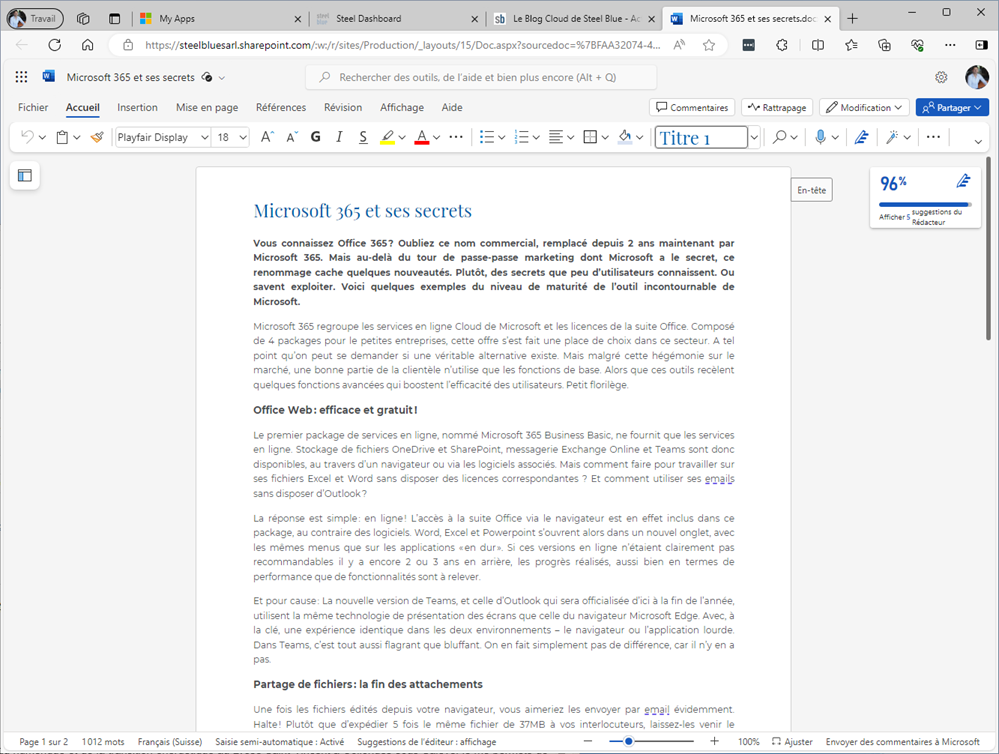Toggle the bulleted list
The width and height of the screenshot is (999, 754).
tap(487, 137)
